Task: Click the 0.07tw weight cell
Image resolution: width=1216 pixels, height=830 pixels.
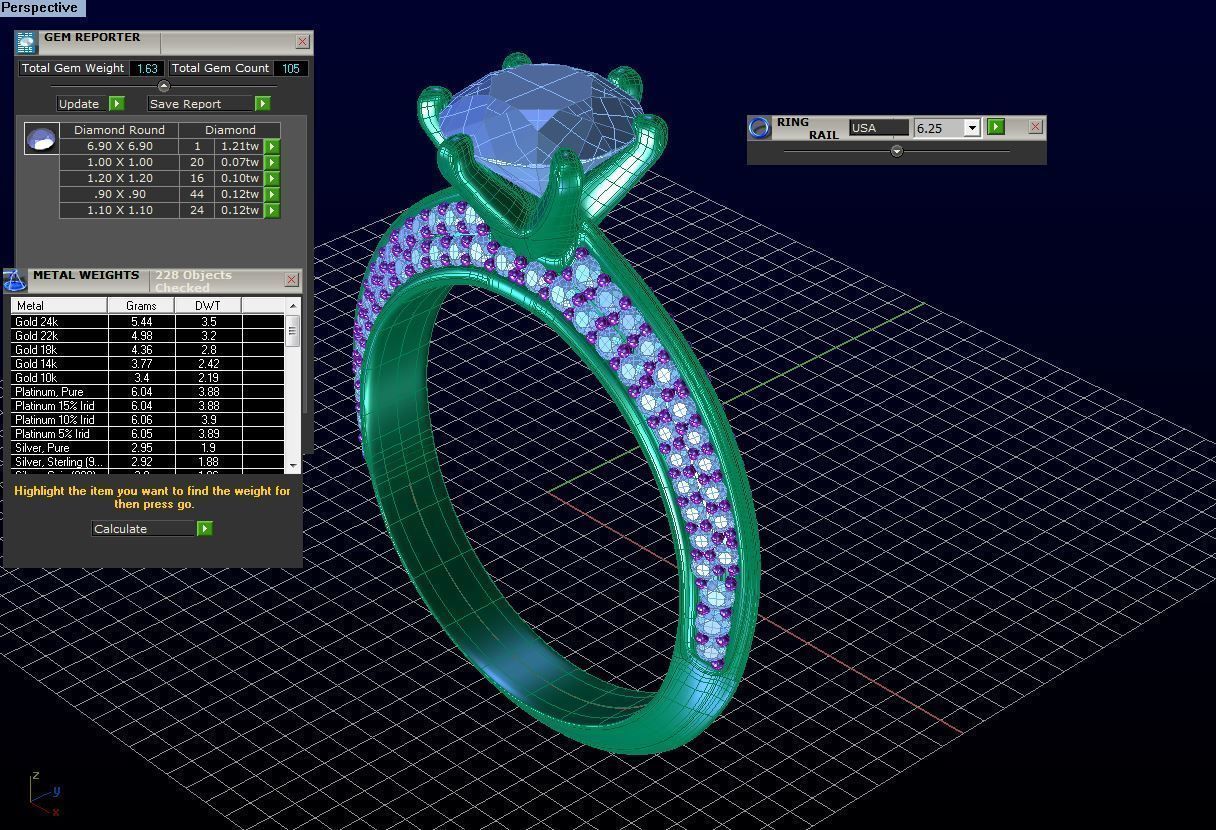Action: [239, 162]
